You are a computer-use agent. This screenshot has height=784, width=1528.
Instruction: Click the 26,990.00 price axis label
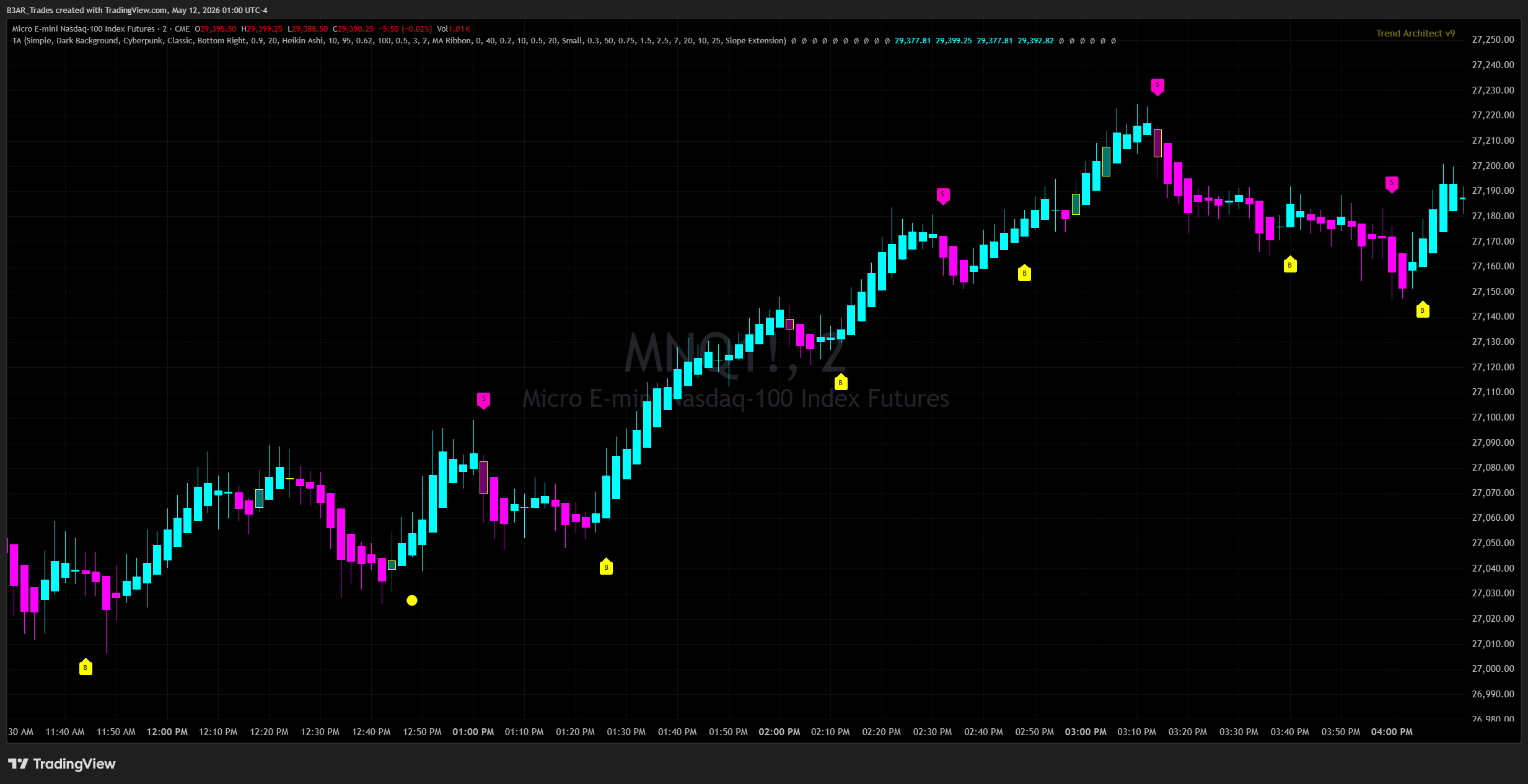pos(1493,694)
